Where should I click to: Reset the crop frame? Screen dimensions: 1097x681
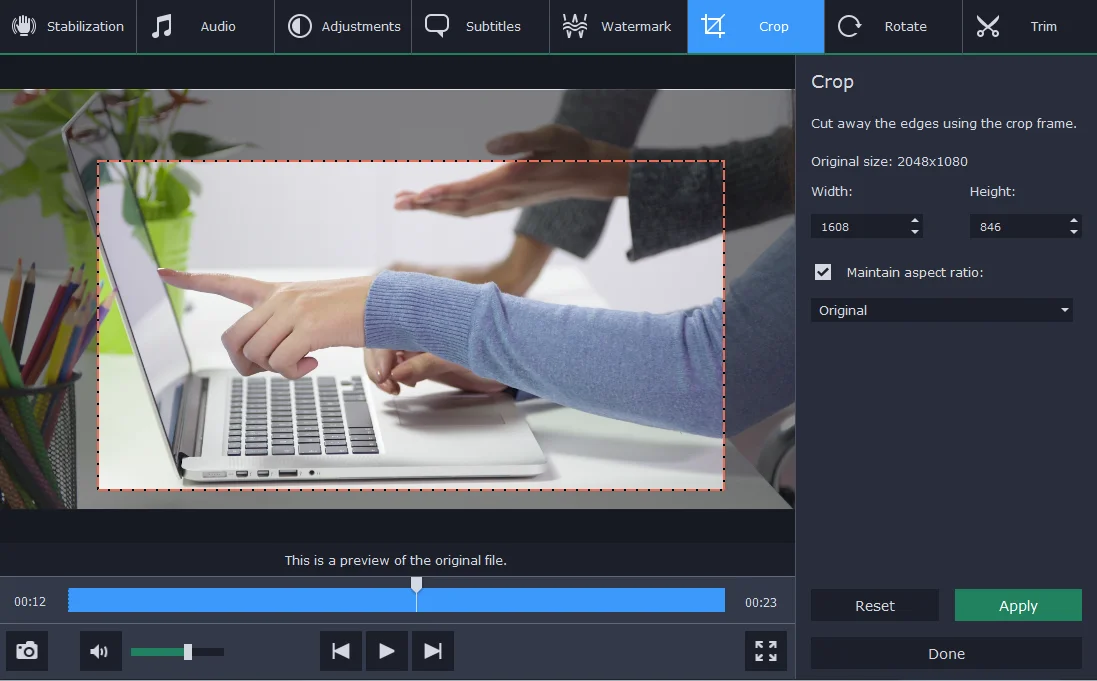click(x=874, y=605)
